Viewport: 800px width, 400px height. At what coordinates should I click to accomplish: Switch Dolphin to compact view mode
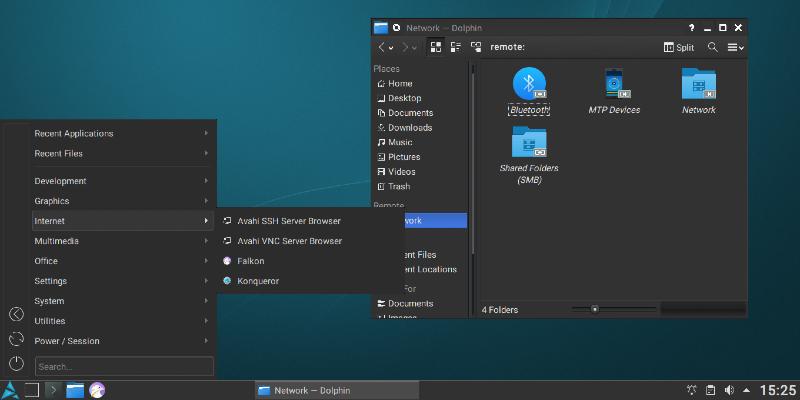click(x=456, y=47)
